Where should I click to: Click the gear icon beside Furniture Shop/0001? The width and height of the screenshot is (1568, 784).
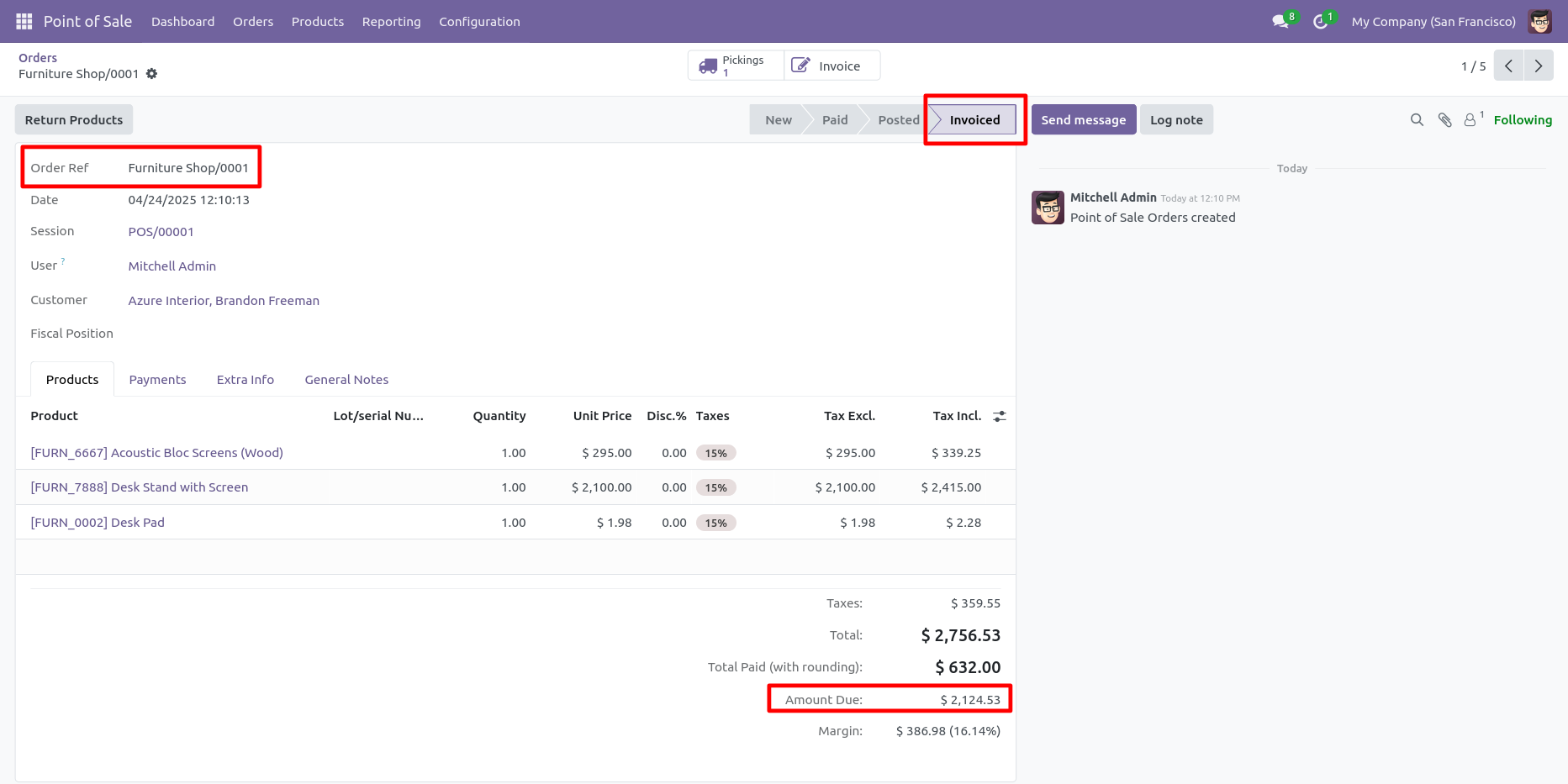(152, 74)
